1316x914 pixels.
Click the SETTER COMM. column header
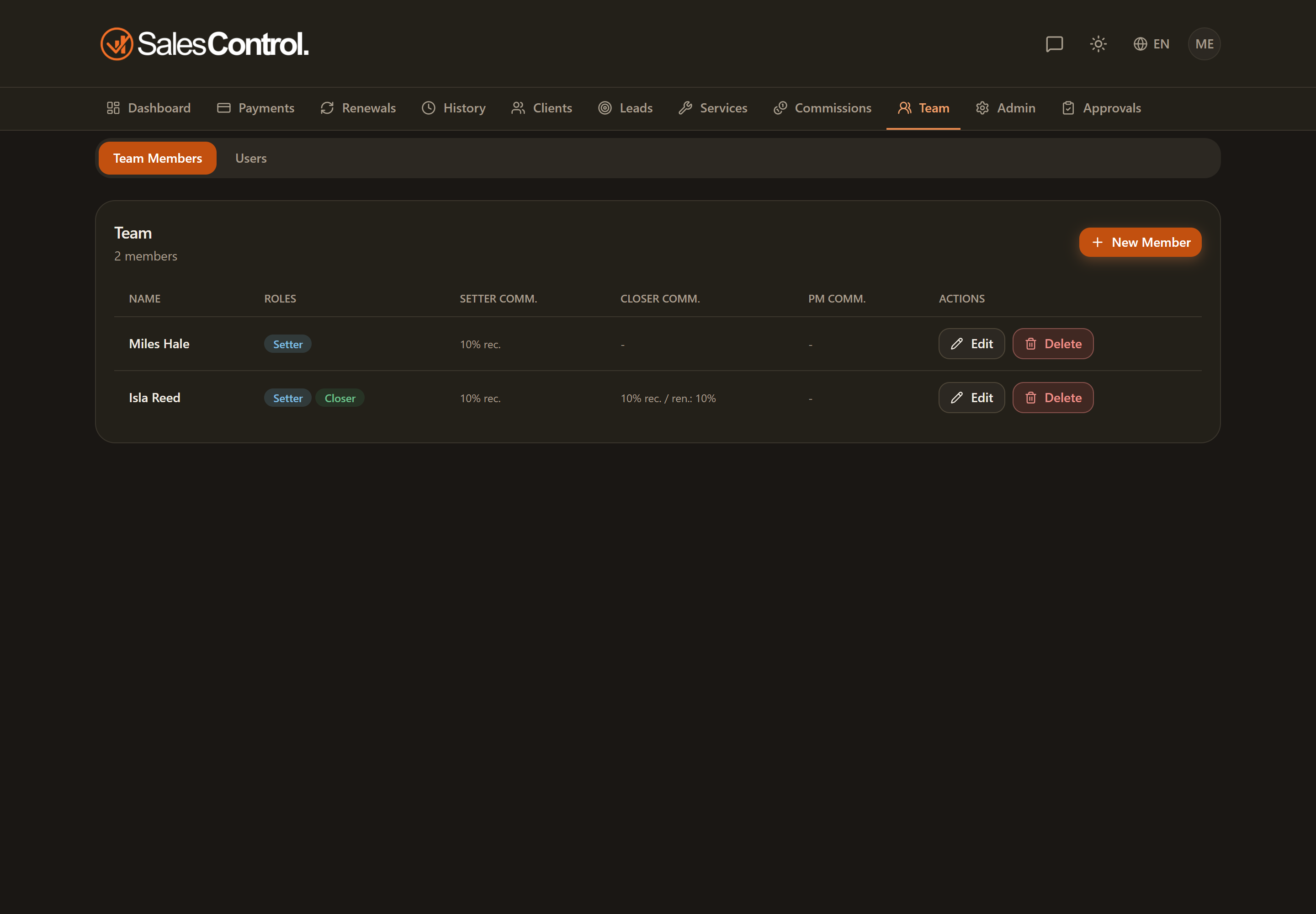pyautogui.click(x=498, y=298)
